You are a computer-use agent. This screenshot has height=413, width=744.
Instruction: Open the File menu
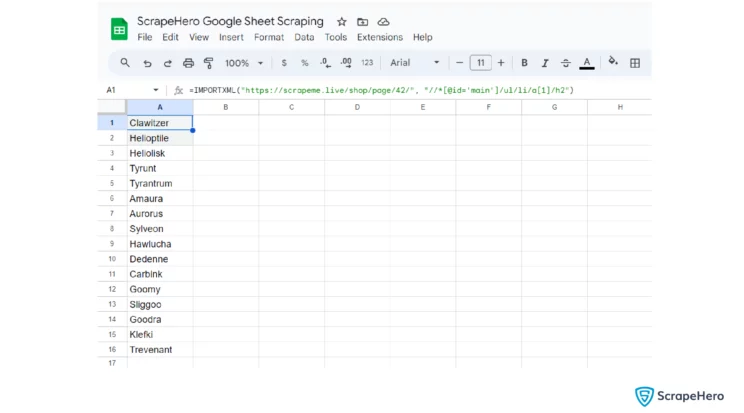tap(145, 37)
